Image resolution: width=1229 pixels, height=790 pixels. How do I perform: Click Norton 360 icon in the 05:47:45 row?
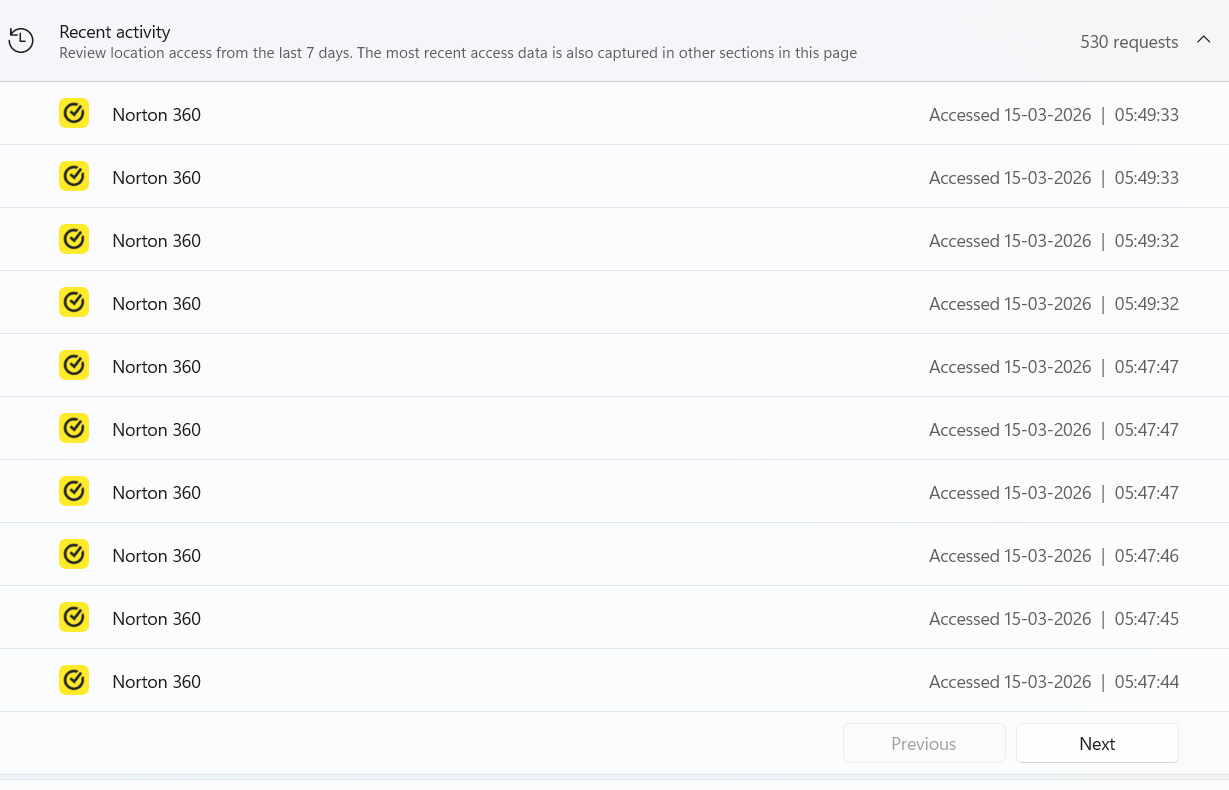(74, 617)
